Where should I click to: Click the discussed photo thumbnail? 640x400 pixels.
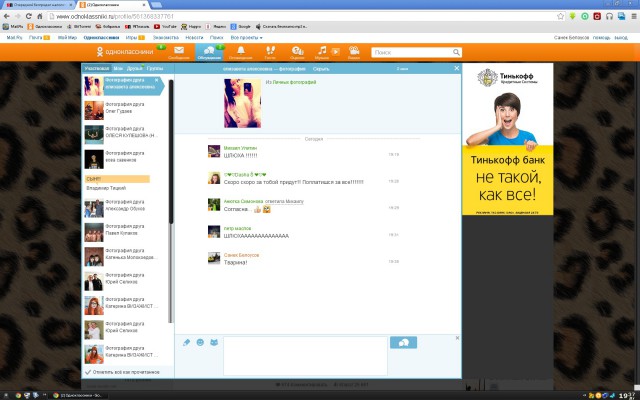point(242,103)
